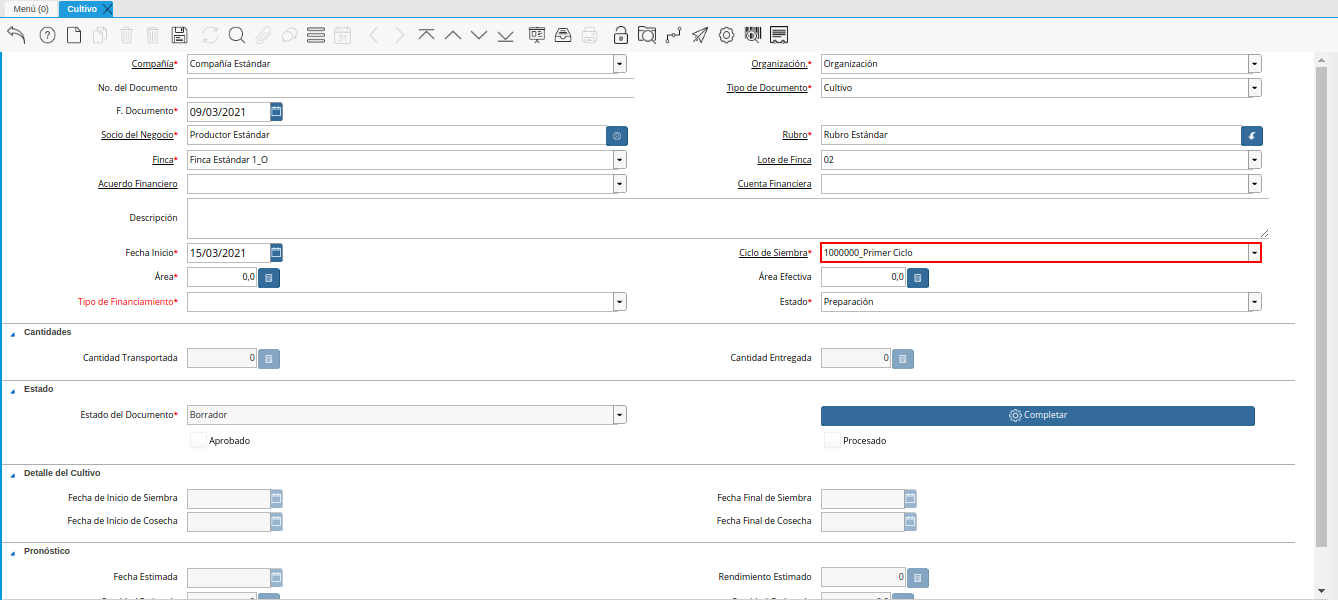This screenshot has width=1338, height=601.
Task: Collapse the Cantidades section
Action: [13, 333]
